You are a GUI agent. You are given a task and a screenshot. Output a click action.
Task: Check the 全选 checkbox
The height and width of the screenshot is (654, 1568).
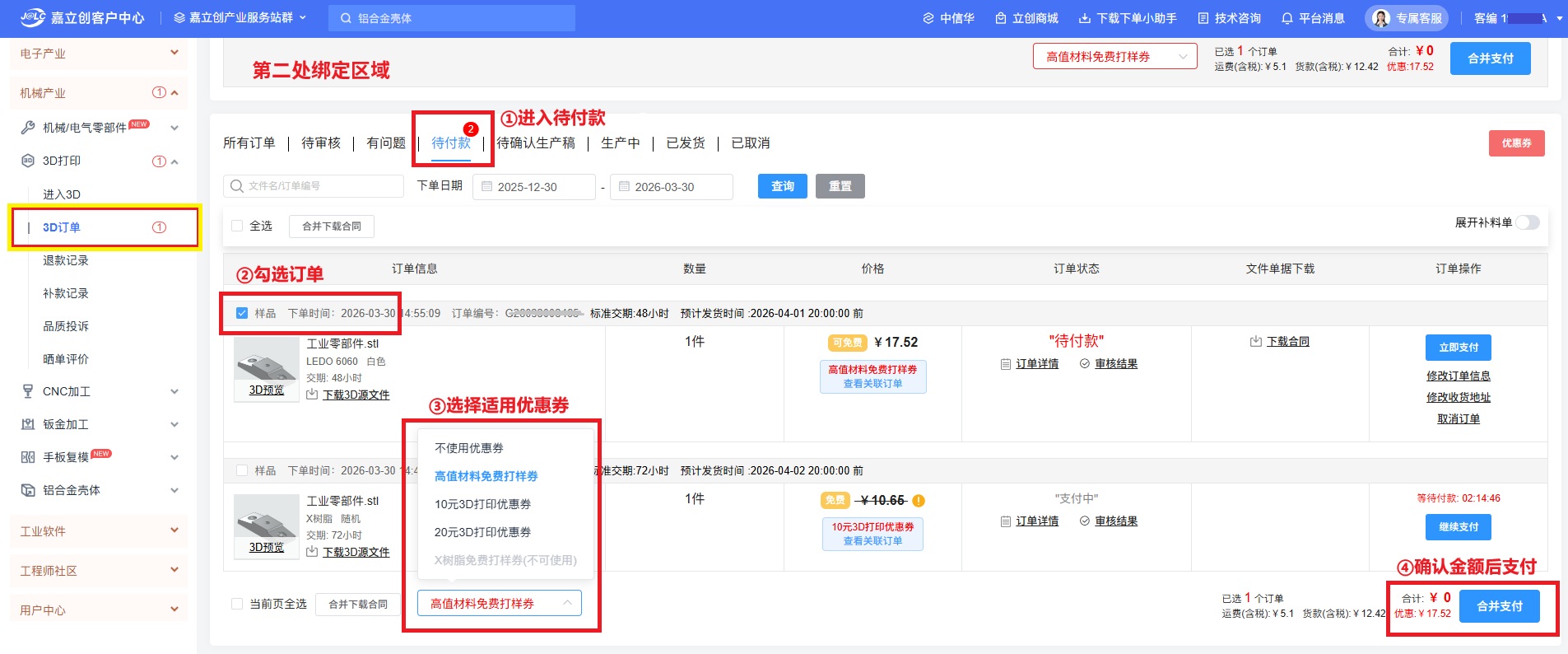(237, 226)
